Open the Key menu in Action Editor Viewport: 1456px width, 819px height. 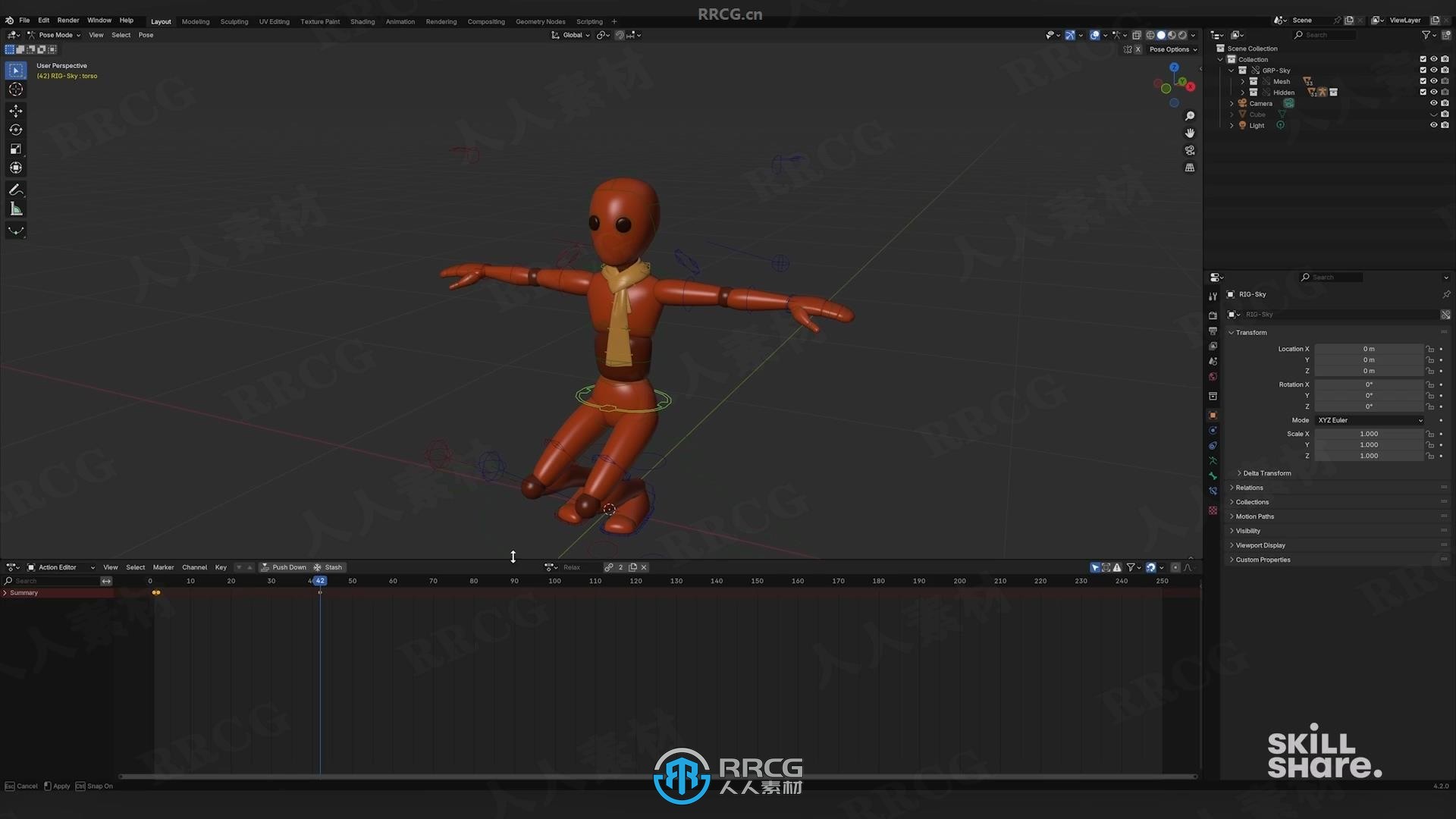[x=221, y=567]
